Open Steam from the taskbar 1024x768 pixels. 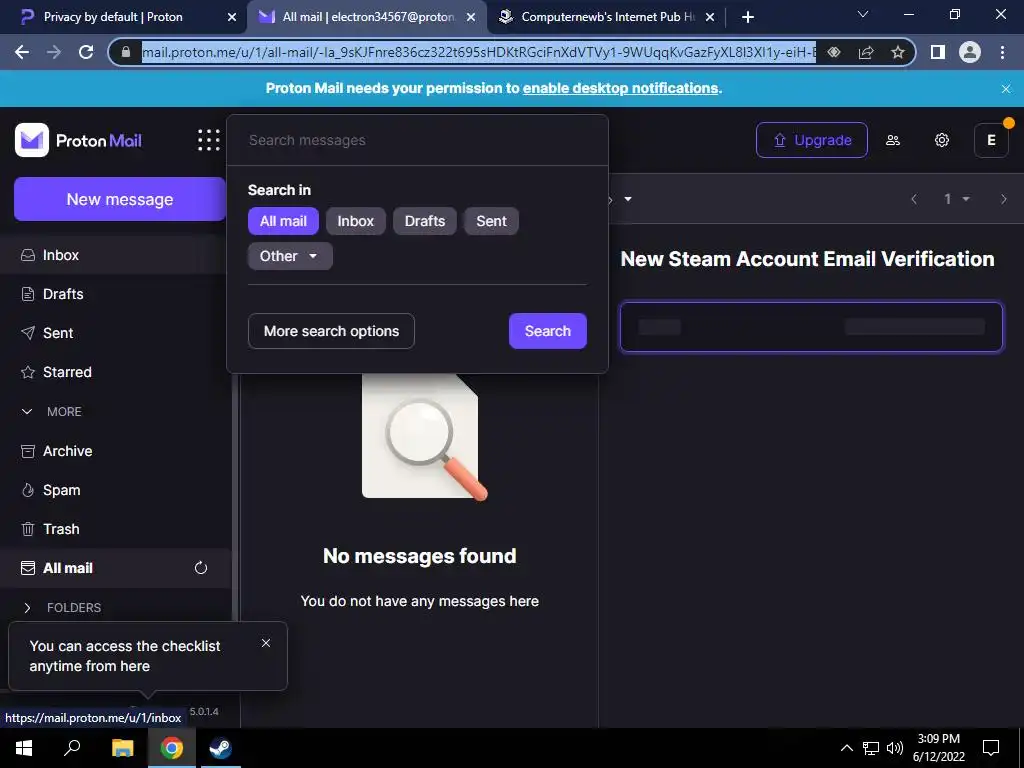click(x=220, y=748)
